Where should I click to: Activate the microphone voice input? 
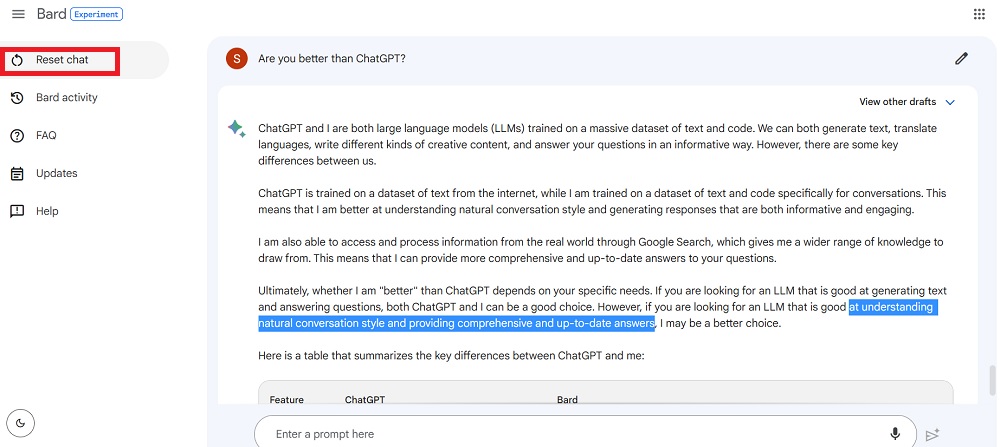[895, 434]
